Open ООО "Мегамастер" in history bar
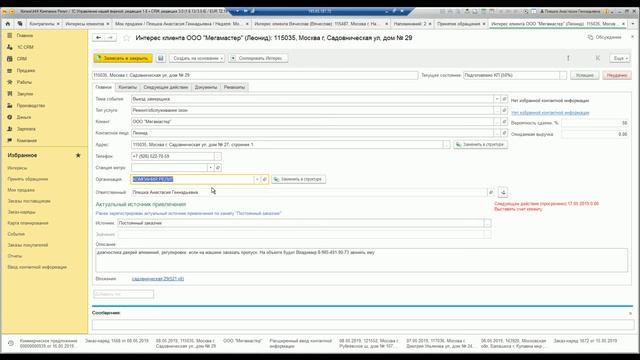 point(242,341)
